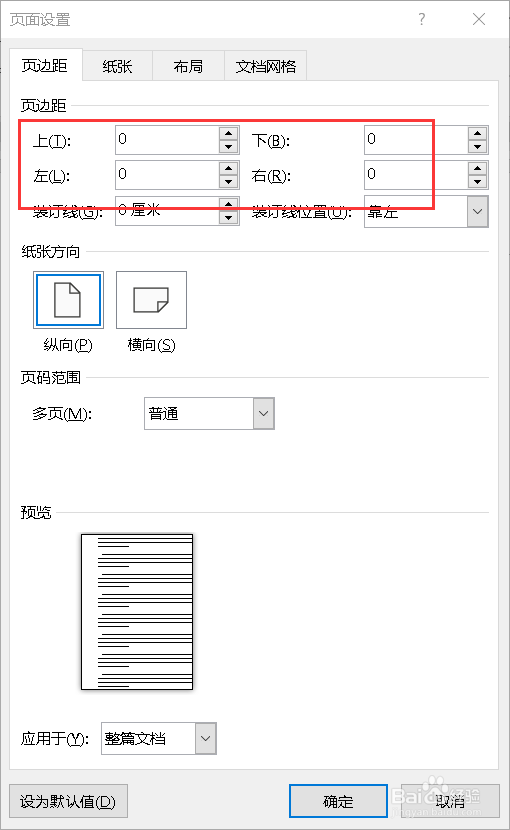This screenshot has width=510, height=830.
Task: Click the 页边距 tab
Action: [x=46, y=65]
